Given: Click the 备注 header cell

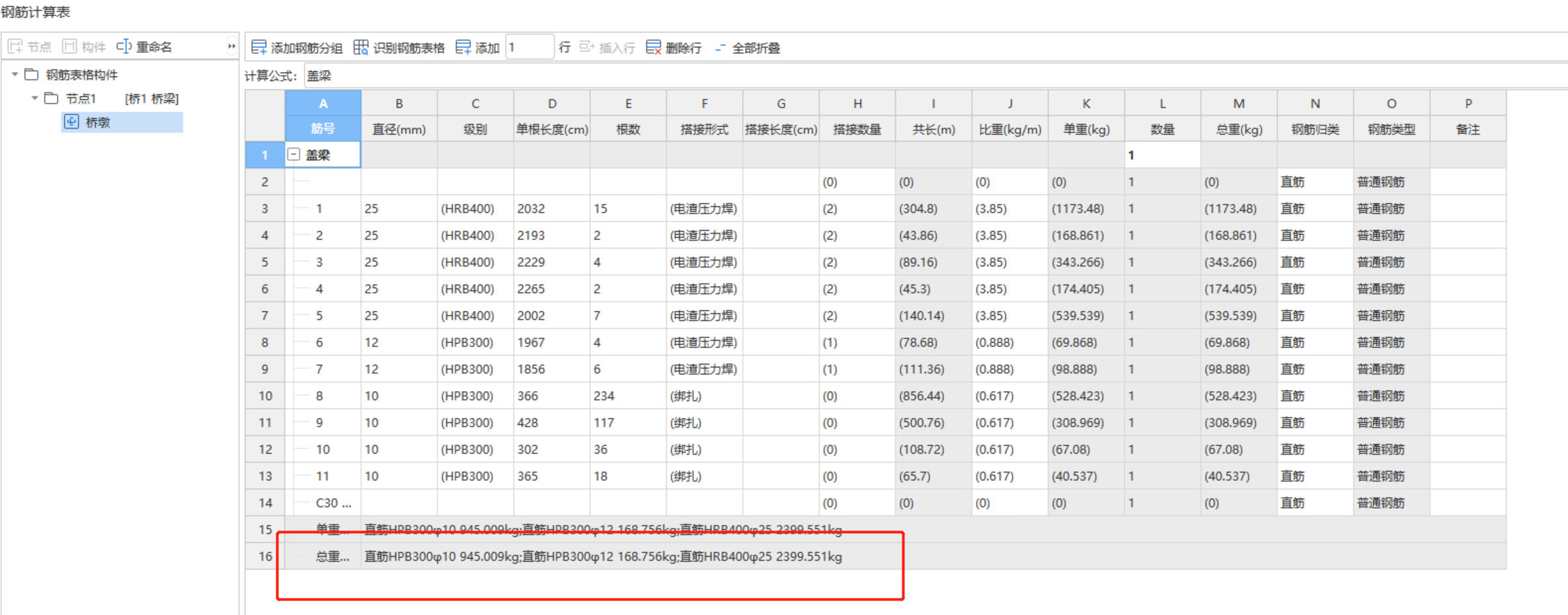Looking at the screenshot, I should pyautogui.click(x=1468, y=129).
